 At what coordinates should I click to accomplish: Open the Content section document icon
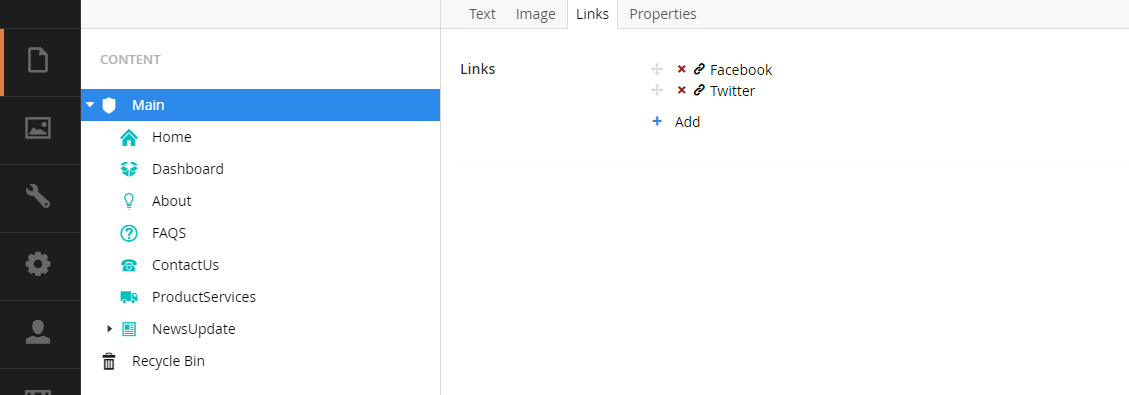point(38,60)
